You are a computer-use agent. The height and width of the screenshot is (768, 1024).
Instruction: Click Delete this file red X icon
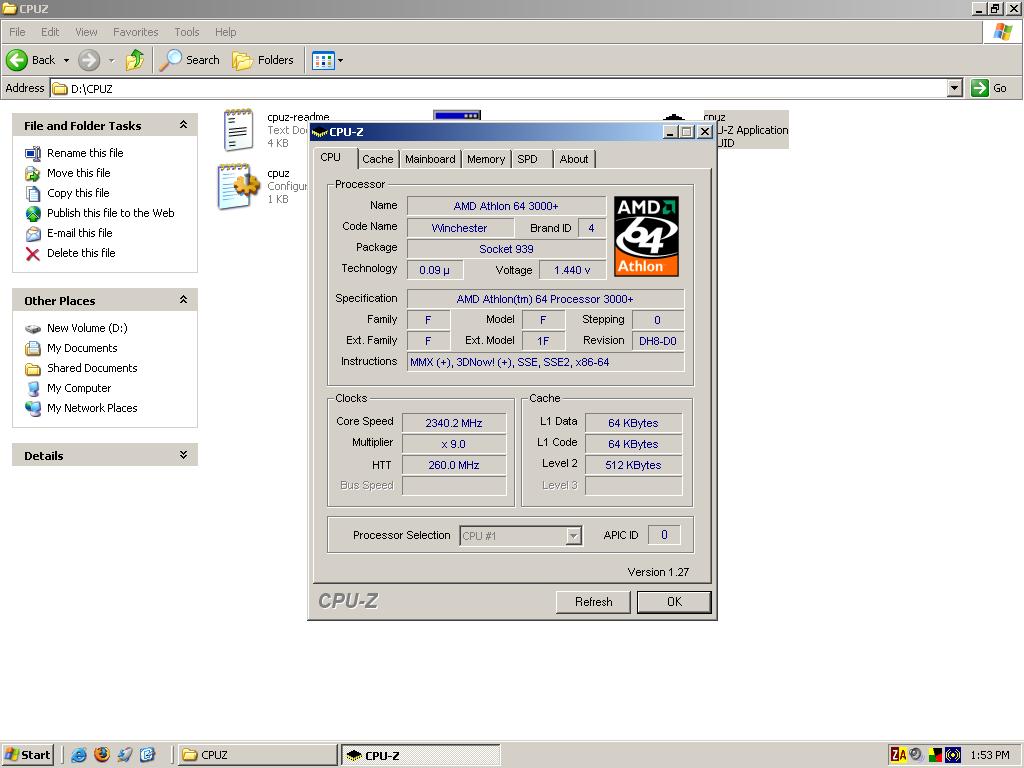pos(33,253)
